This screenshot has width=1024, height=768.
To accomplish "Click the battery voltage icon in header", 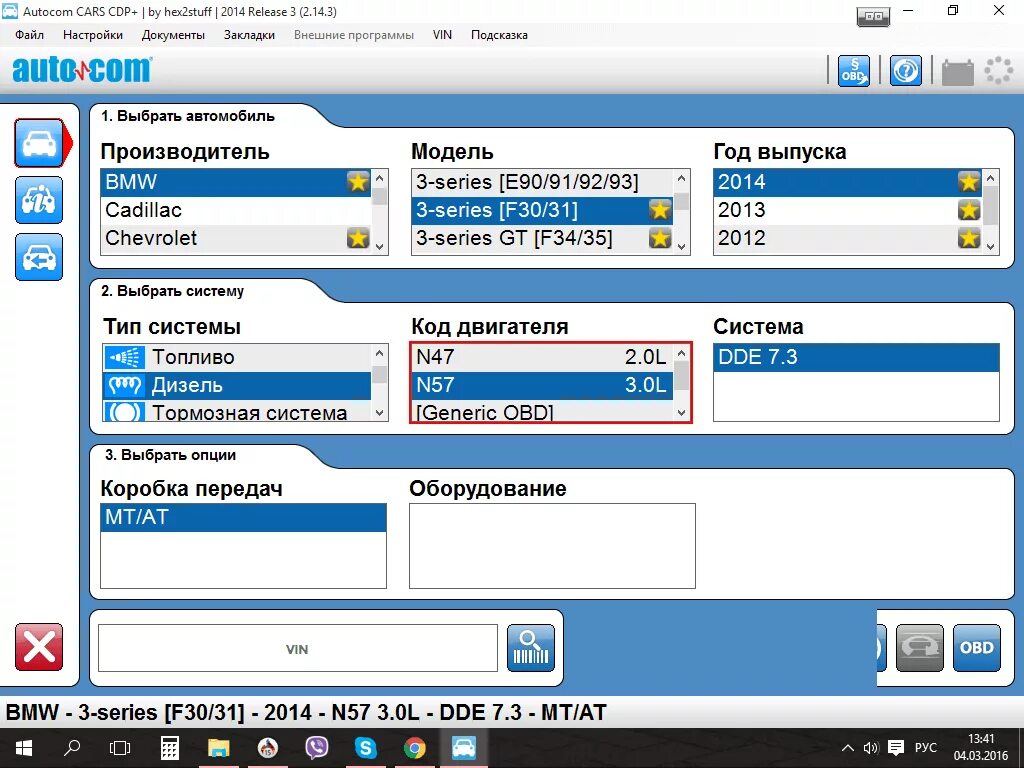I will 957,71.
